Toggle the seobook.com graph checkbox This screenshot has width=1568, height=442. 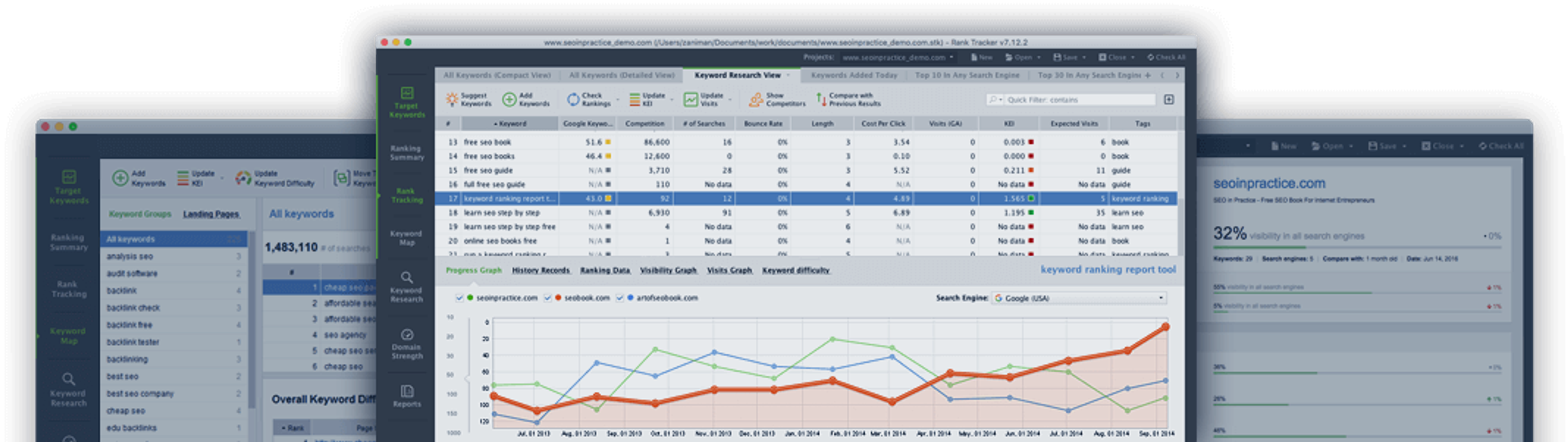pos(547,298)
